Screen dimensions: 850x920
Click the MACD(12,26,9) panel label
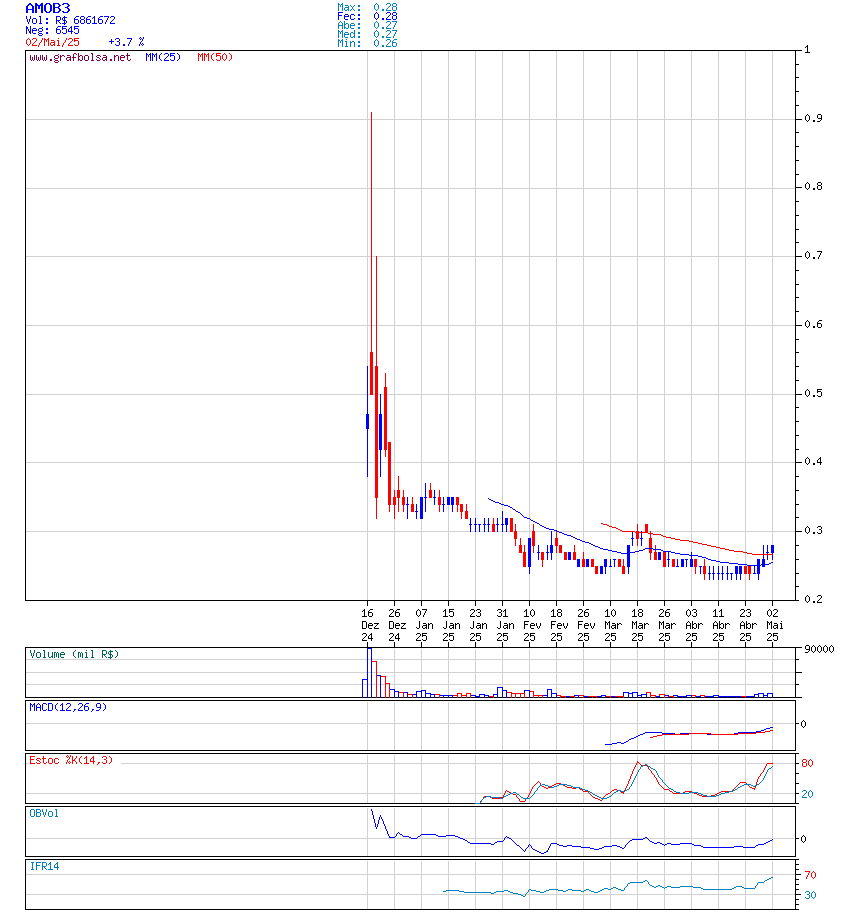pos(68,708)
